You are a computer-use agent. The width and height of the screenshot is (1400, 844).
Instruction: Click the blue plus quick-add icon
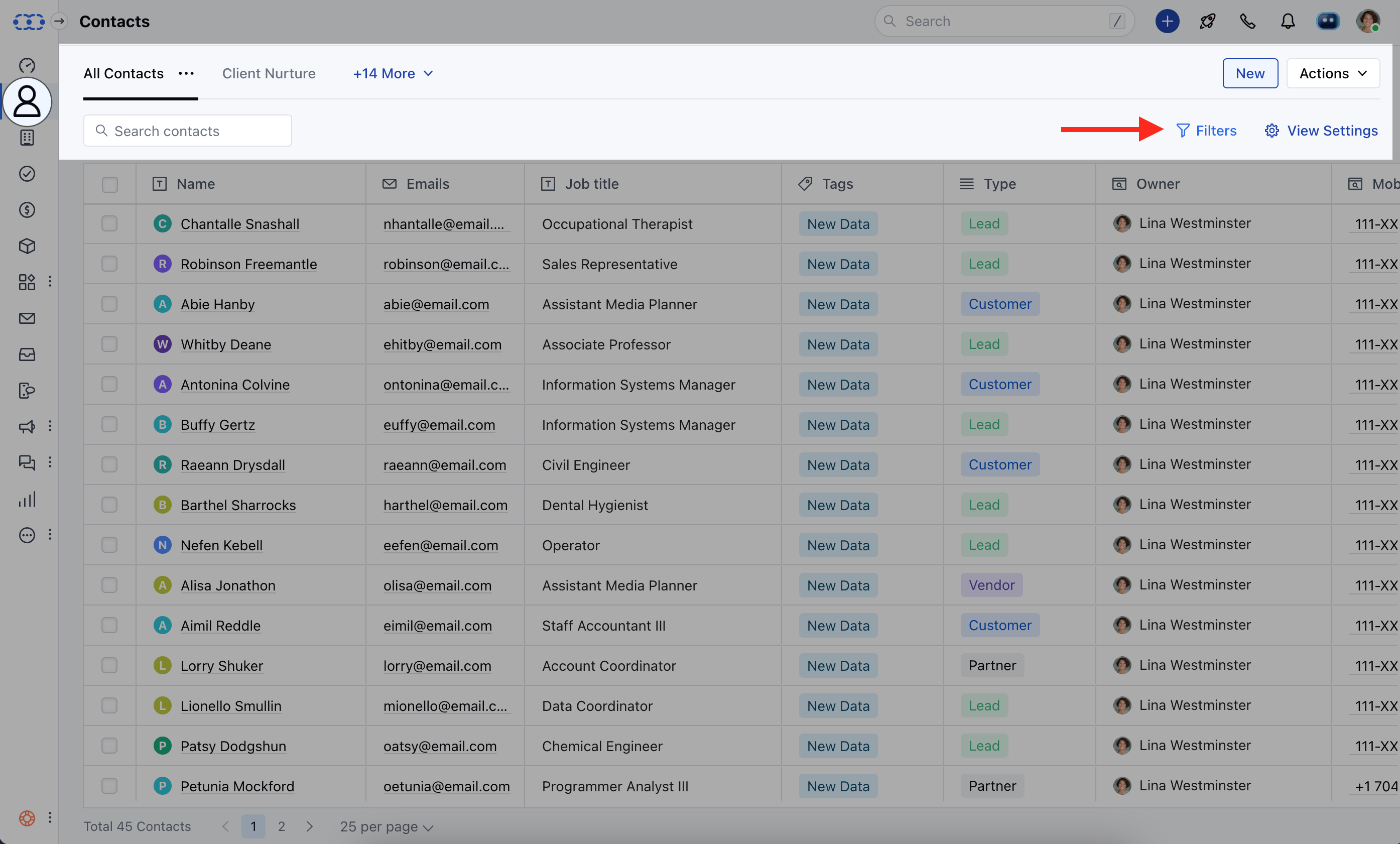1167,22
